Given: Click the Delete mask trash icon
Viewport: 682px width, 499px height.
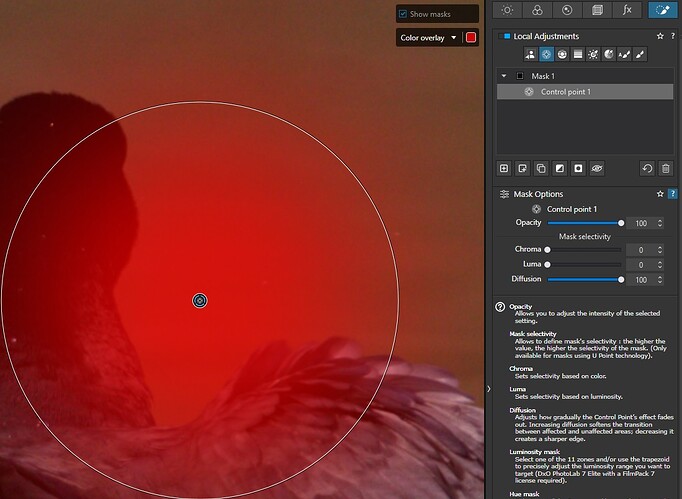Looking at the screenshot, I should pos(666,168).
